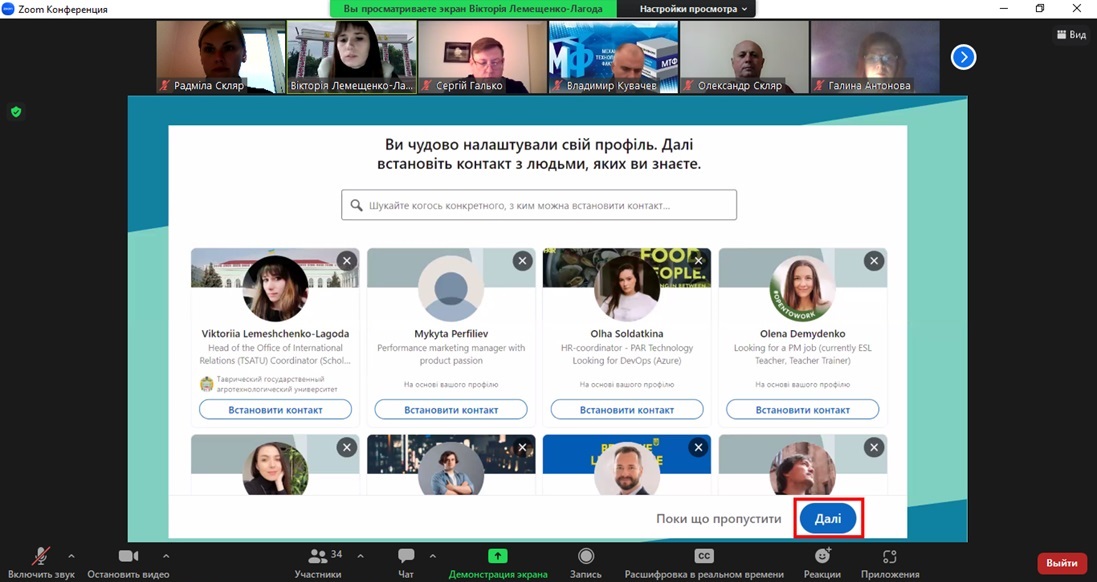Viewport: 1097px width, 582px height.
Task: Click the Olena Demydenko name
Action: pyautogui.click(x=802, y=334)
